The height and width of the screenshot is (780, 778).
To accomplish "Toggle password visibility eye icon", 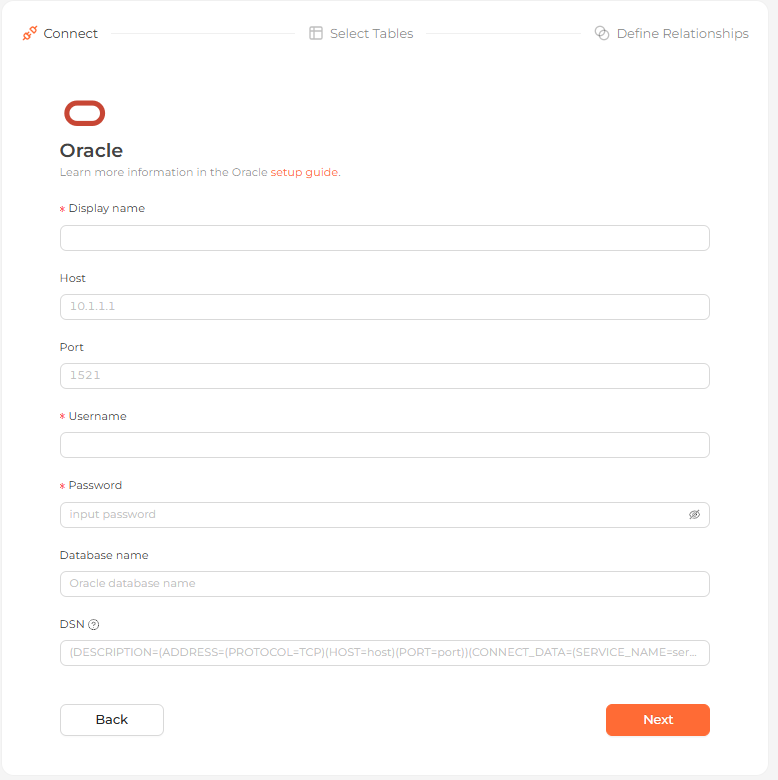I will 694,515.
